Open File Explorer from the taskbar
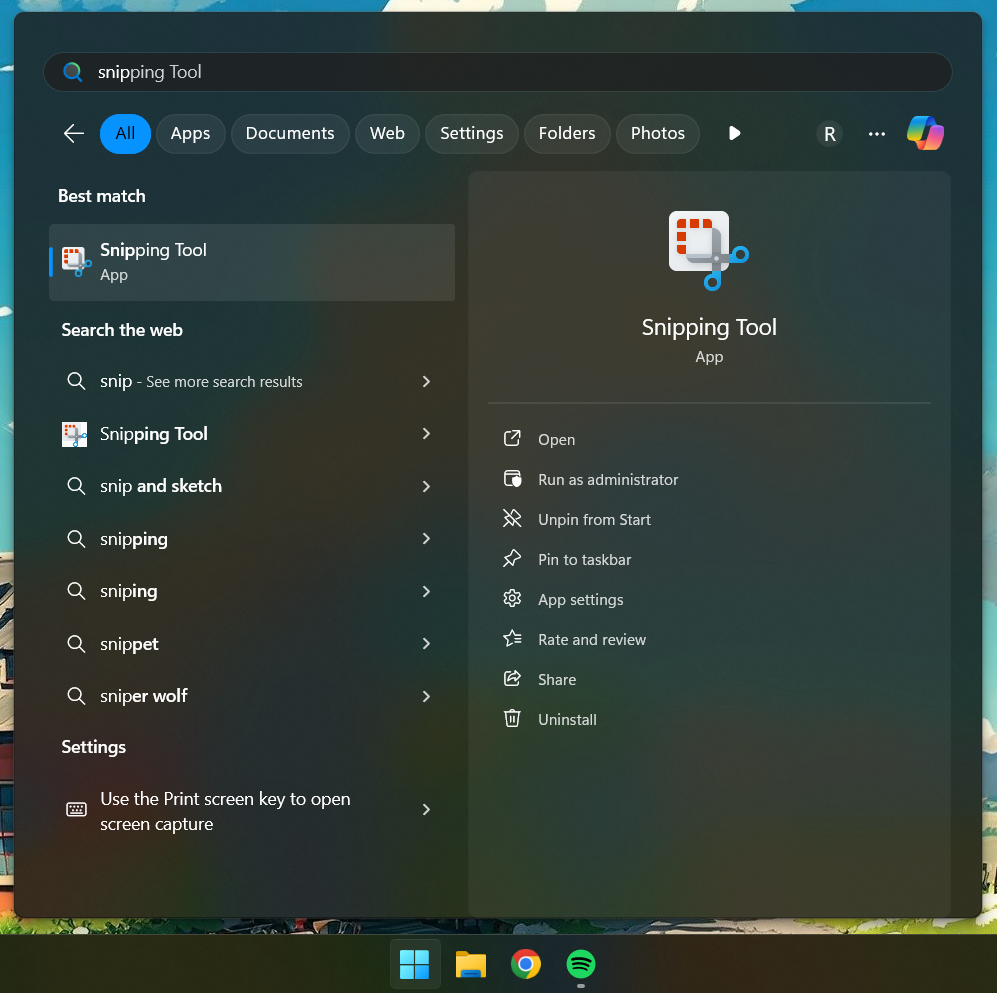 [x=471, y=964]
